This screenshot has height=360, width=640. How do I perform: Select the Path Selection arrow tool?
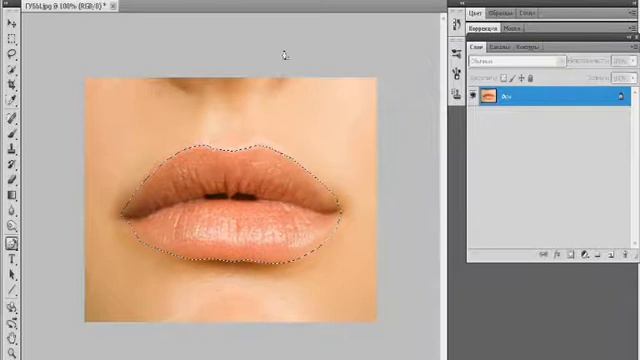[11, 275]
